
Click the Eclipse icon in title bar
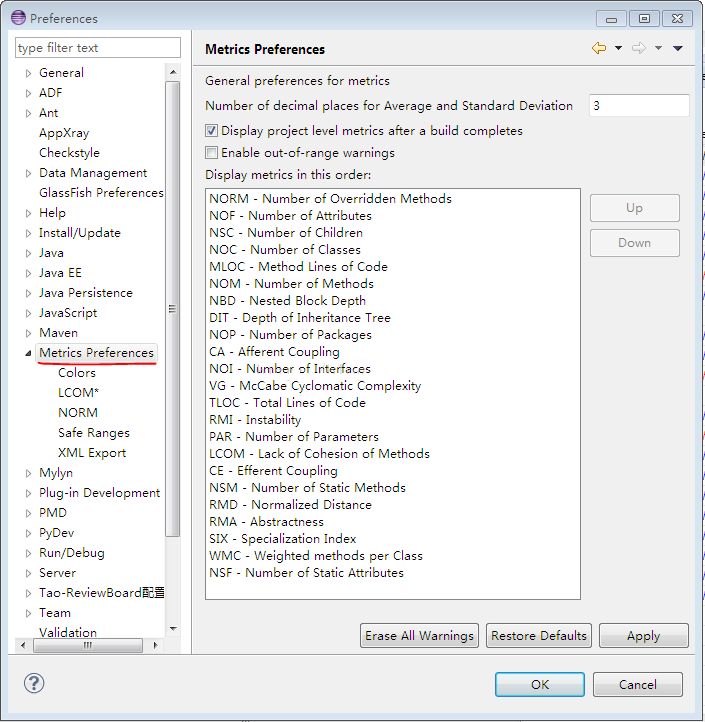coord(18,18)
